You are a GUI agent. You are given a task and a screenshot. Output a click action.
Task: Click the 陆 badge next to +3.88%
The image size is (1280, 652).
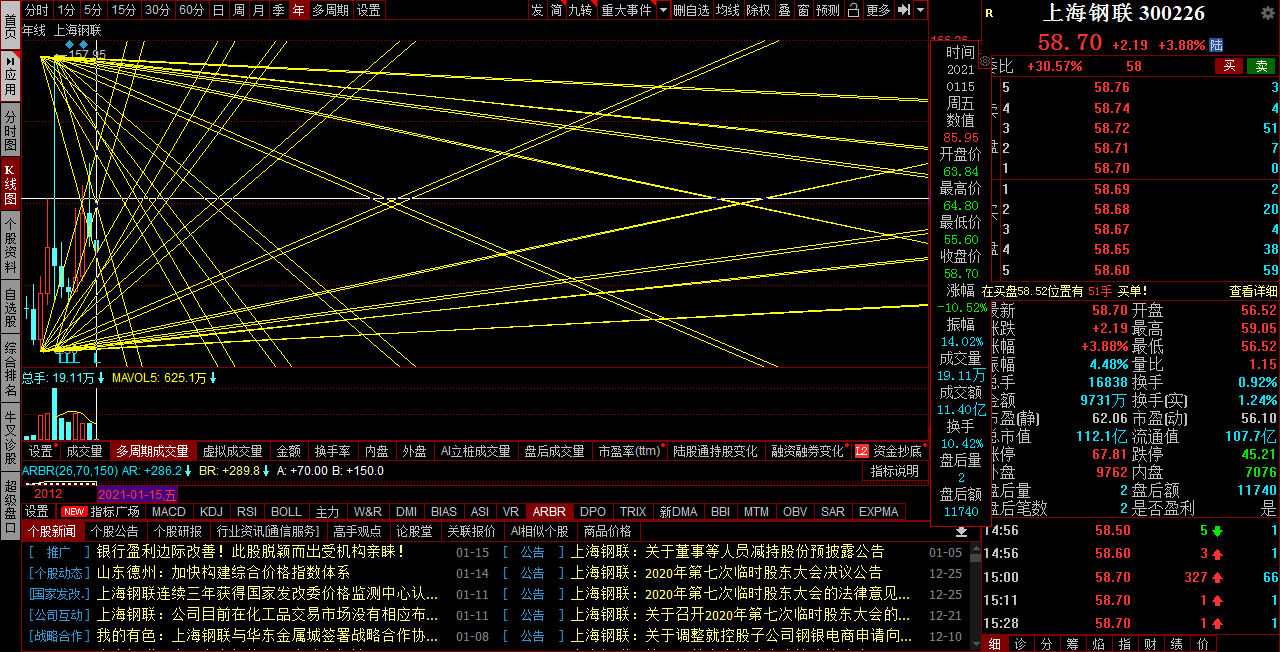(x=1216, y=45)
